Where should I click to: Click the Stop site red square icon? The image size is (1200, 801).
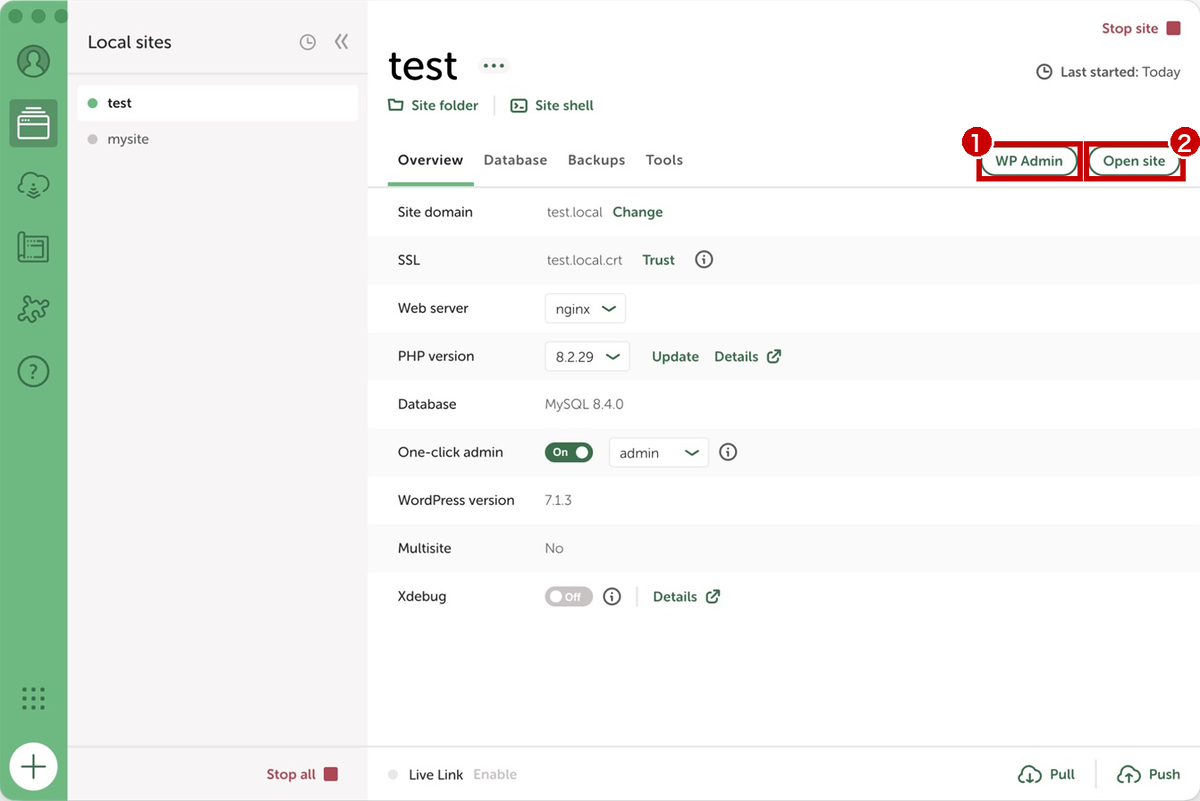coord(1174,29)
